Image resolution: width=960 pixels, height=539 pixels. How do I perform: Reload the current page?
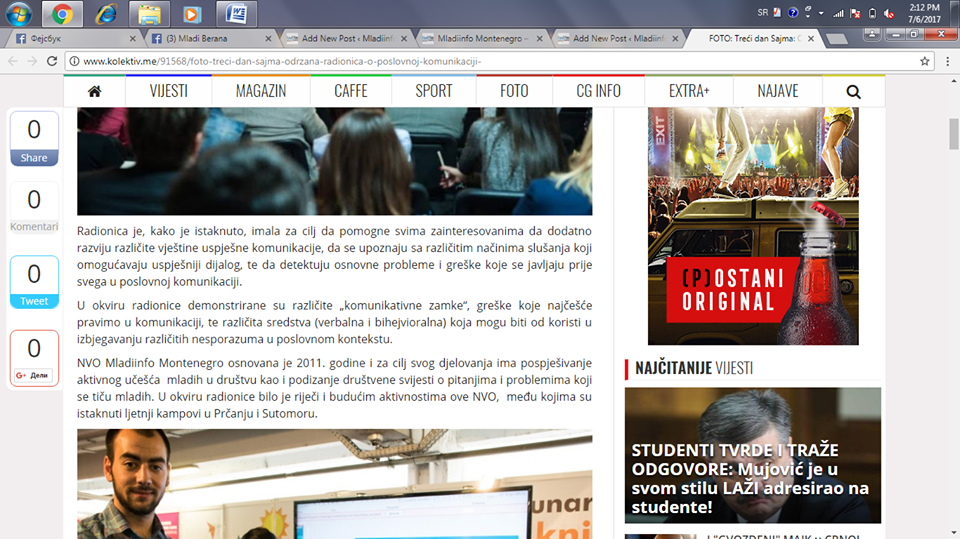click(52, 61)
